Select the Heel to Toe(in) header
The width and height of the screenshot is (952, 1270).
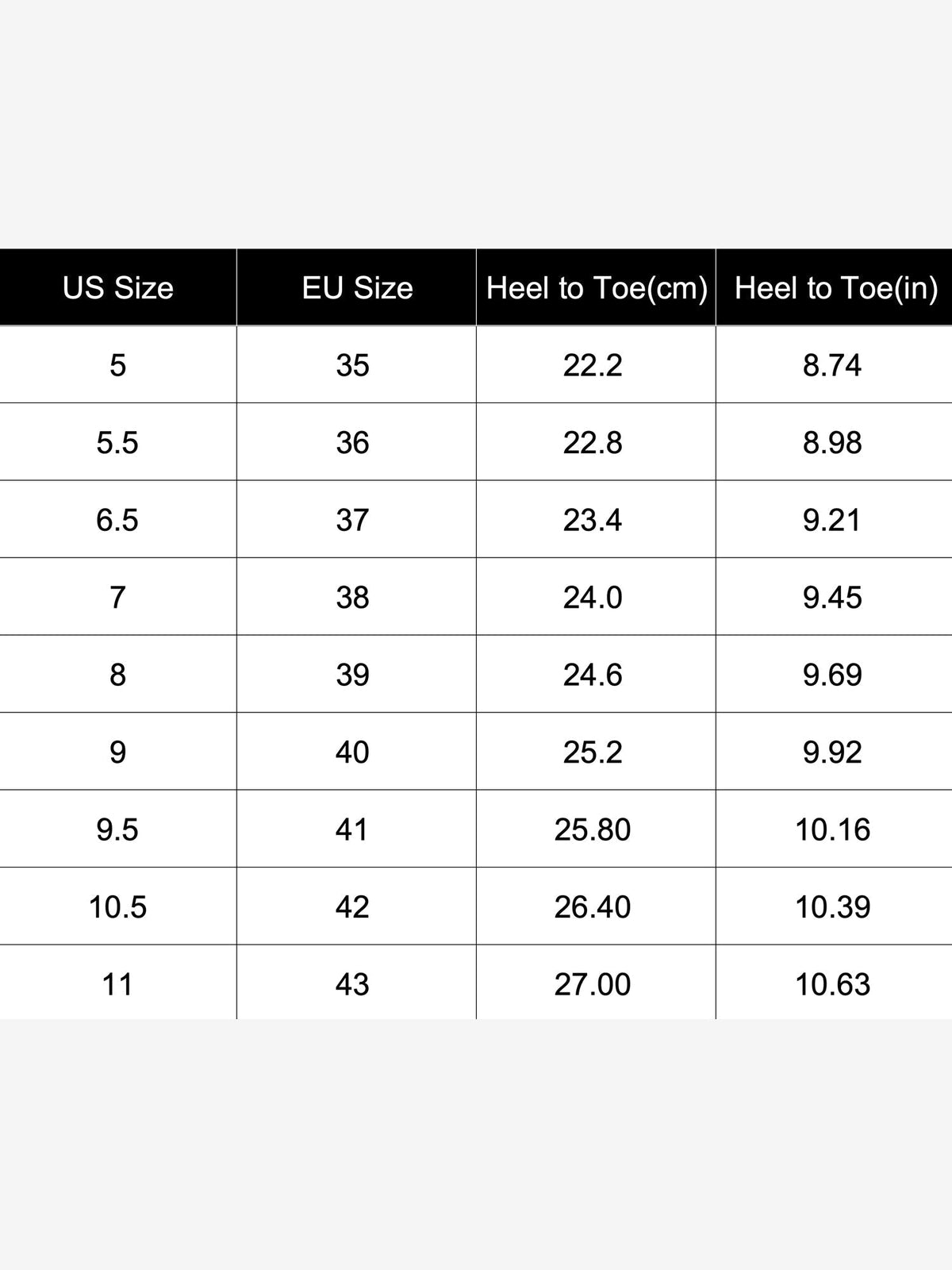[x=835, y=287]
